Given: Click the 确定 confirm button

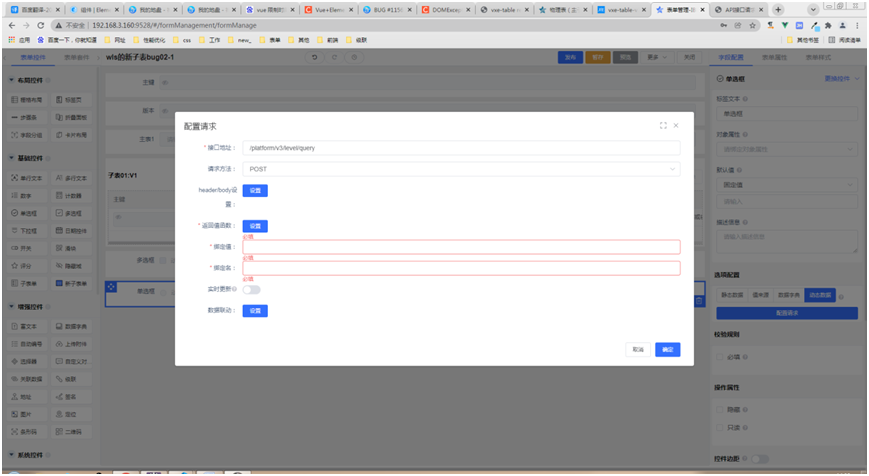Looking at the screenshot, I should point(667,350).
